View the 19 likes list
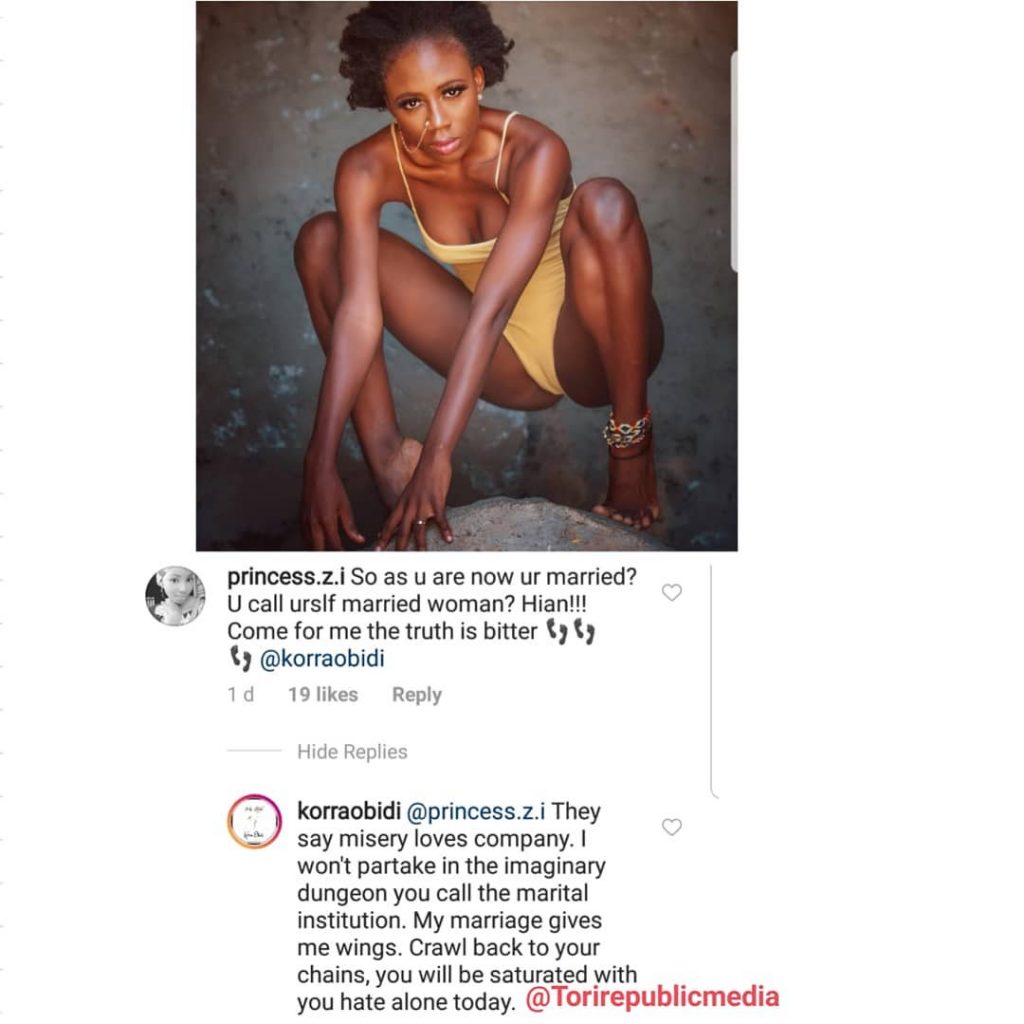1024x1024 pixels. pyautogui.click(x=323, y=694)
